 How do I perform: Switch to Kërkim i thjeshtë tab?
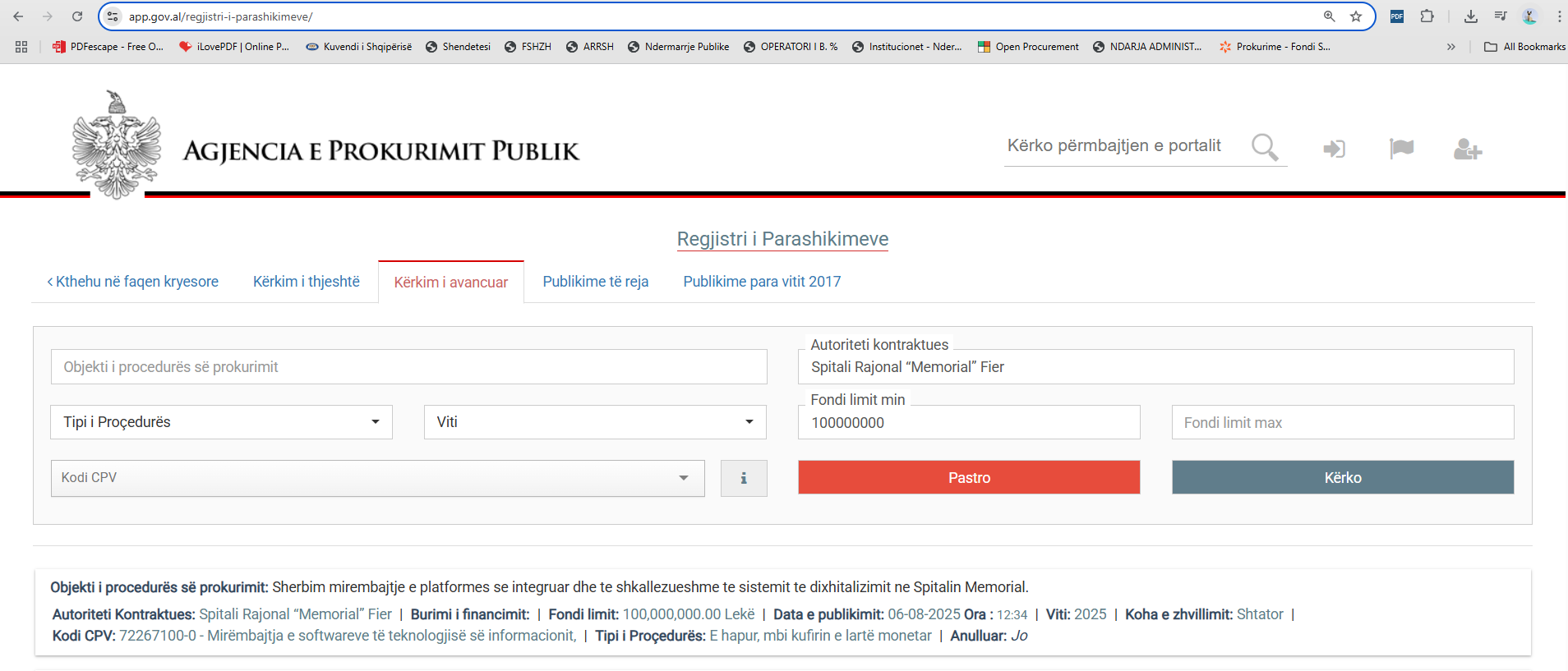[306, 282]
